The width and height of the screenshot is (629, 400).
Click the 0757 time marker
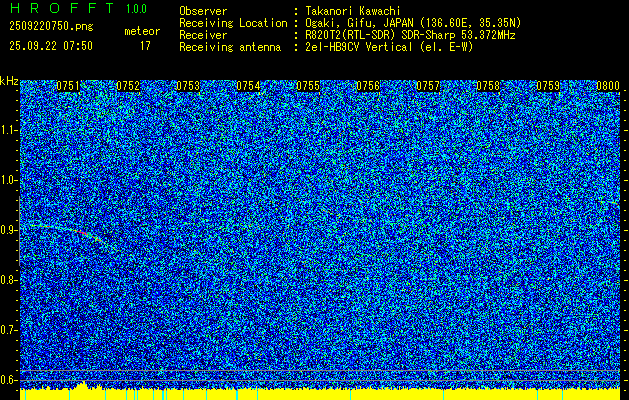(428, 86)
